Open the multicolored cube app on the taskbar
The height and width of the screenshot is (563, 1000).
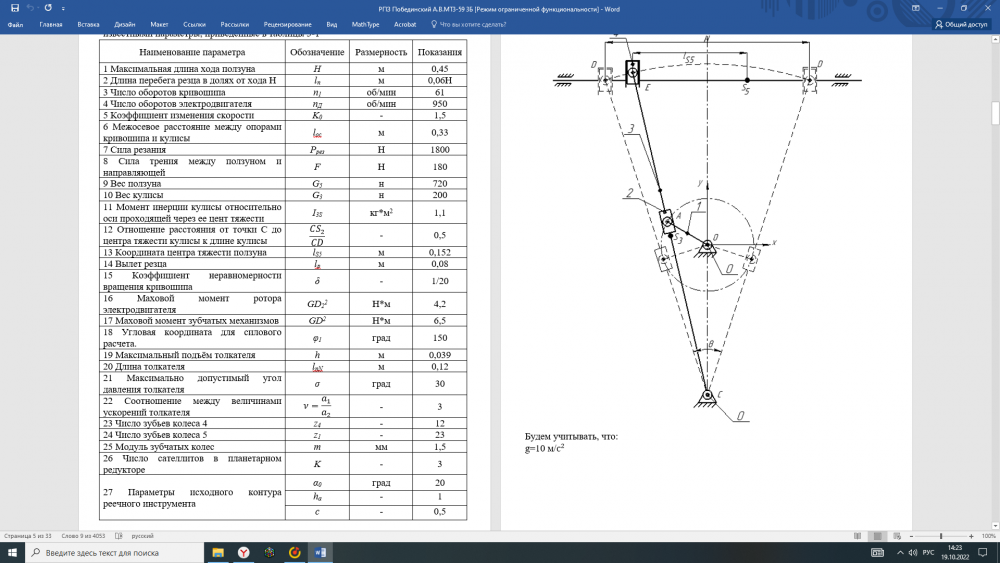[269, 552]
